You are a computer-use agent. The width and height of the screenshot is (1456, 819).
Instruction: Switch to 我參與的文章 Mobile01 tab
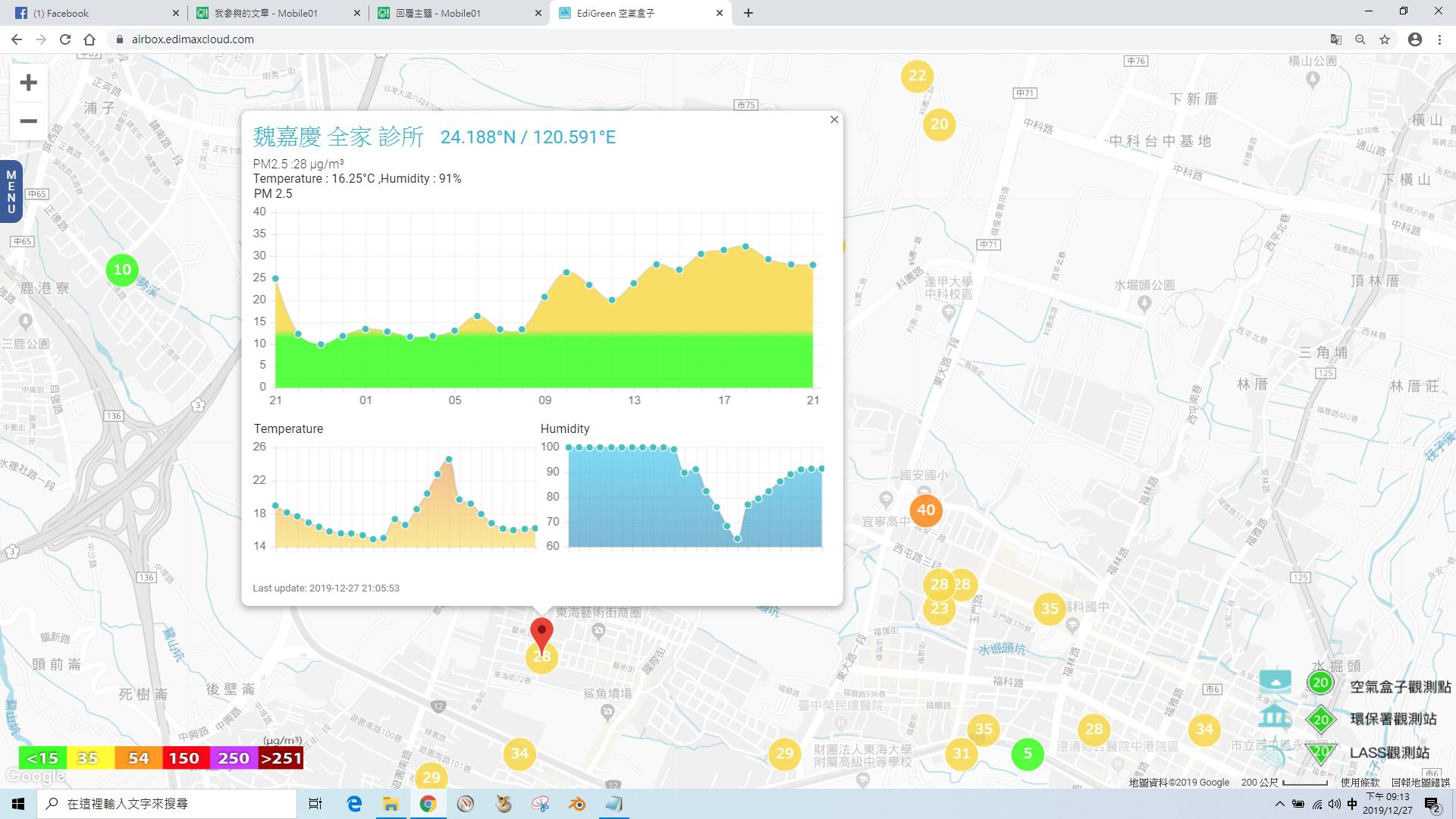[278, 13]
